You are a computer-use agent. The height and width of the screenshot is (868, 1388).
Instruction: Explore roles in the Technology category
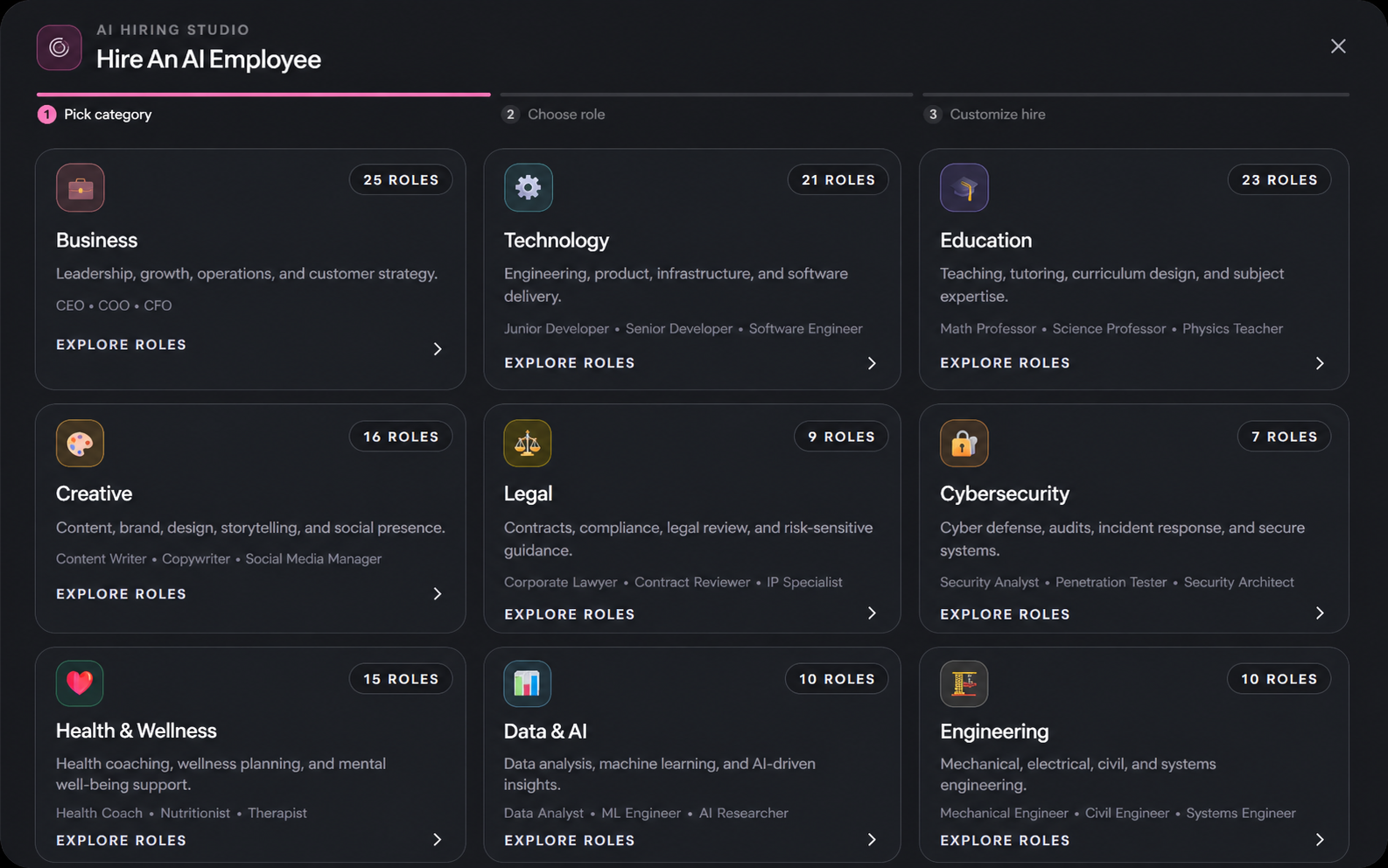(569, 363)
